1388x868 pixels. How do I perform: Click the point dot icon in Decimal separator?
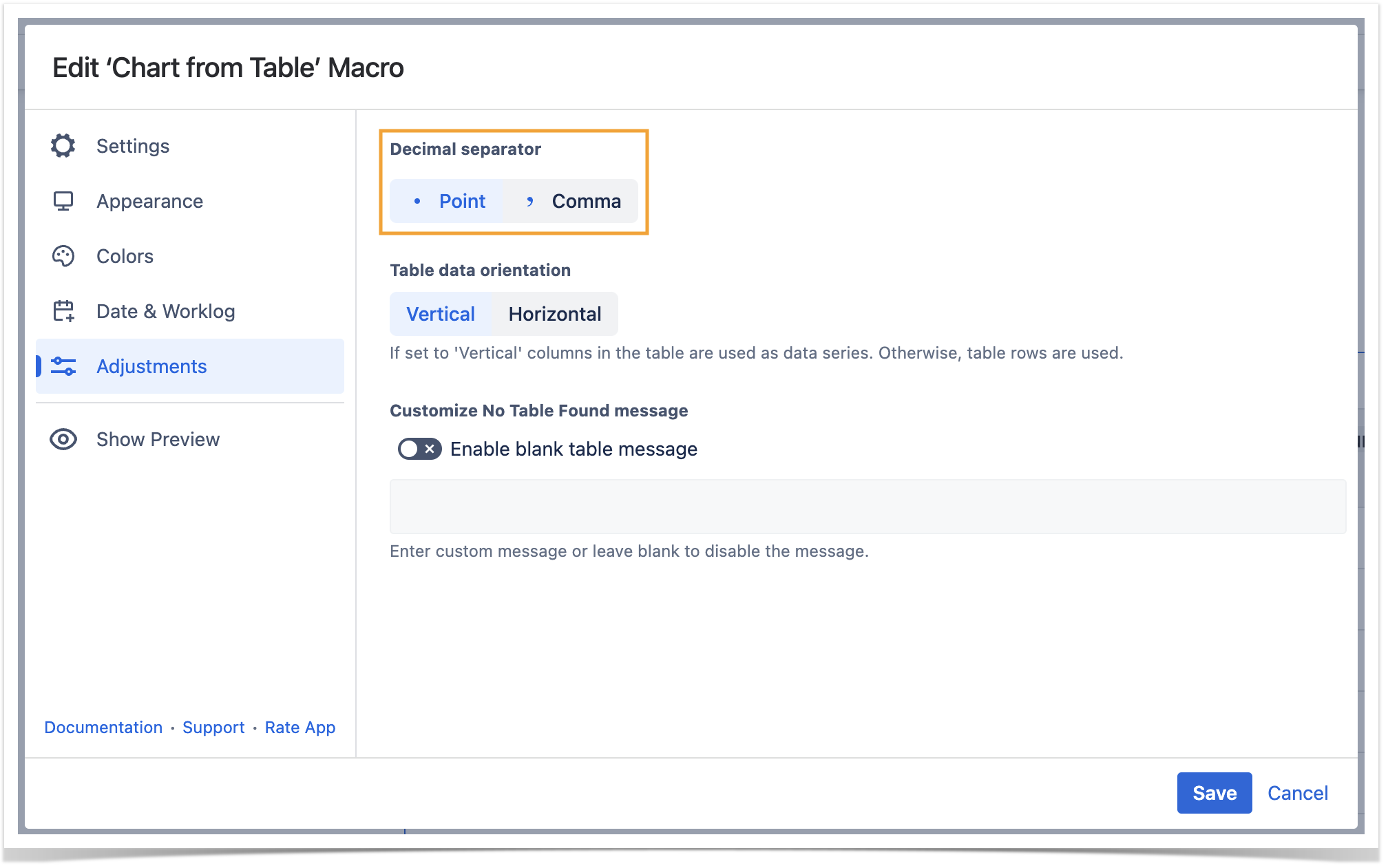pos(417,201)
